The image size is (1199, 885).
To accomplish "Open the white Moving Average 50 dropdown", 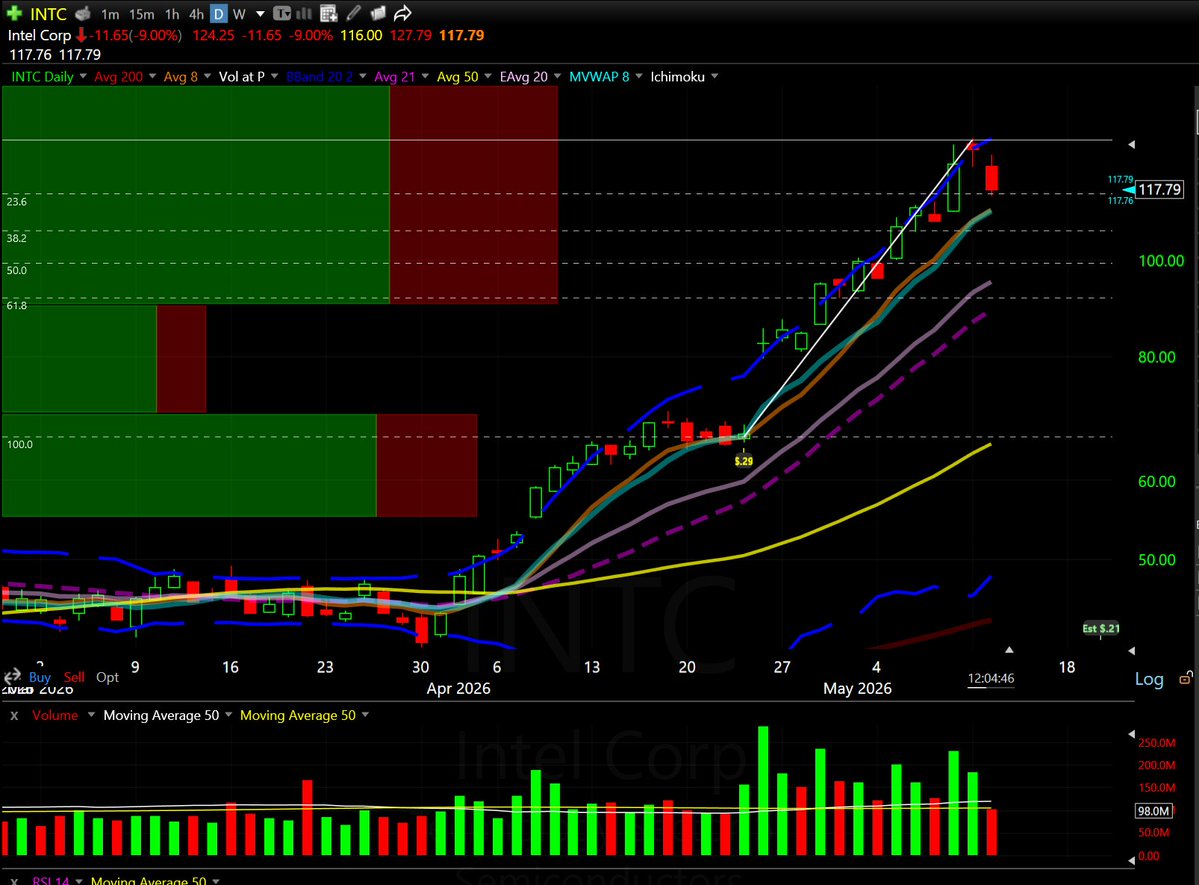I will (229, 715).
